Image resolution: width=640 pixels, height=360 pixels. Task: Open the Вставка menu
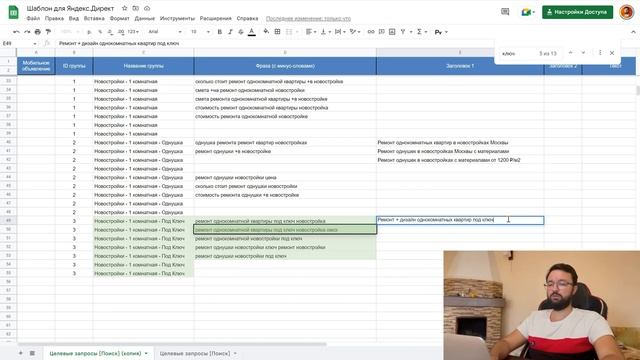click(x=94, y=18)
